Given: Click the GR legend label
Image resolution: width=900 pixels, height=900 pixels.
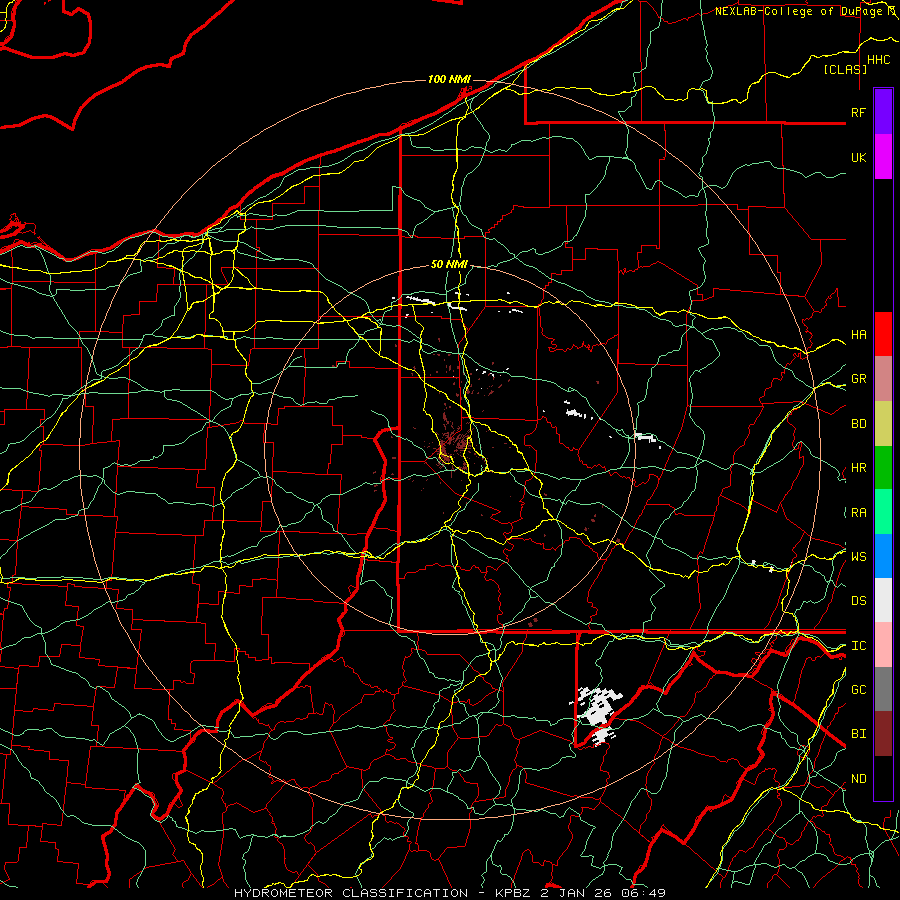Looking at the screenshot, I should [858, 379].
